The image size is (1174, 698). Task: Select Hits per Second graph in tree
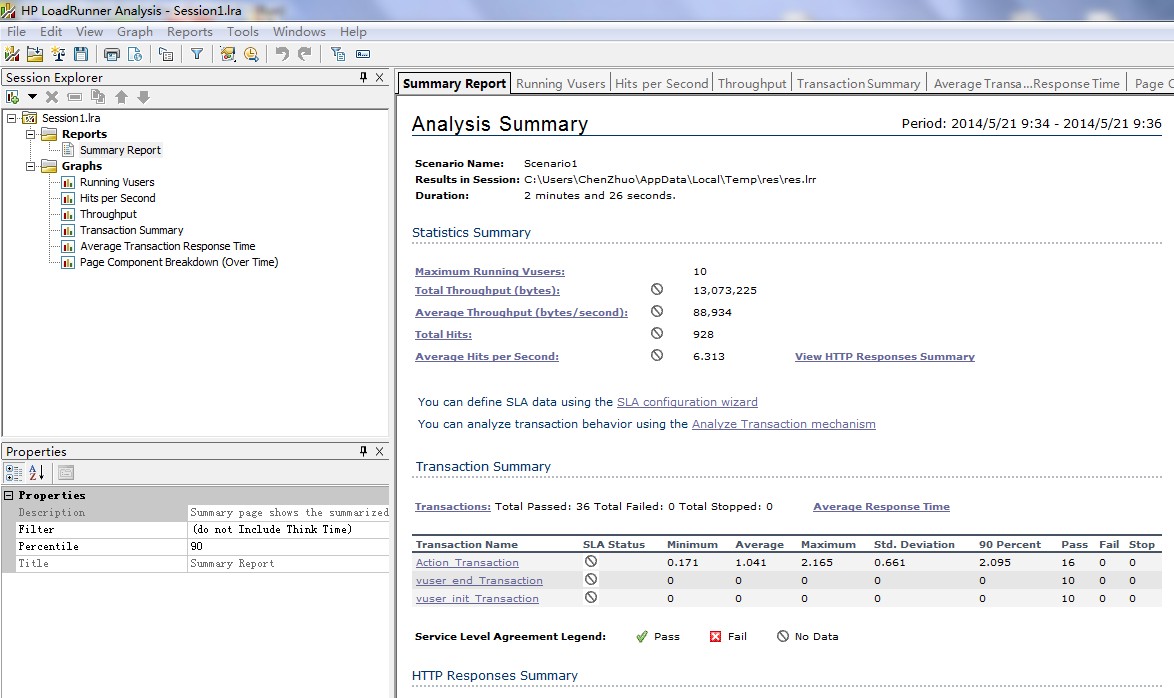click(x=118, y=198)
